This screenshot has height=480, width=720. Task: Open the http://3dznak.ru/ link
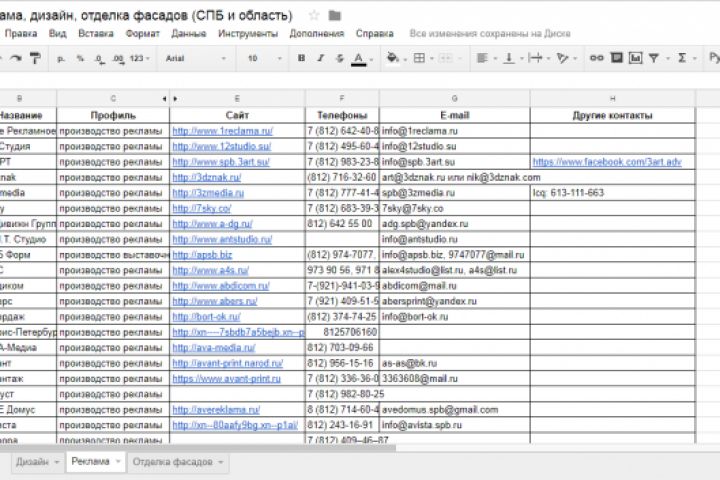point(206,177)
